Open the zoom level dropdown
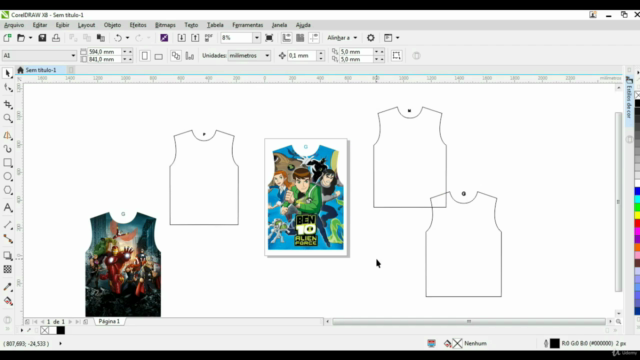This screenshot has width=640, height=360. [x=256, y=38]
